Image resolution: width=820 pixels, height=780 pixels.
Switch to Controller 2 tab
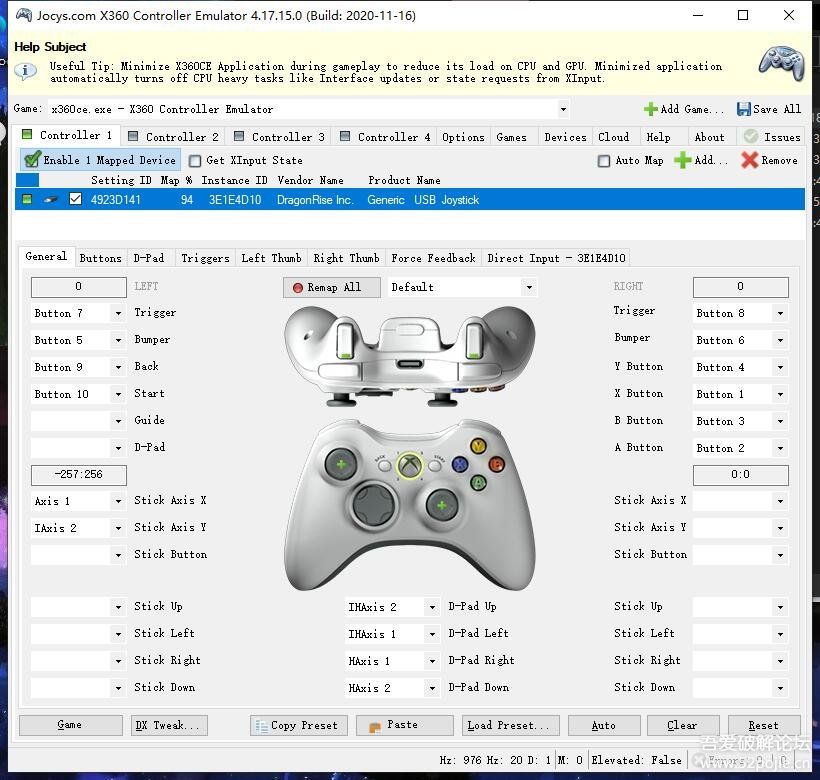pos(175,137)
